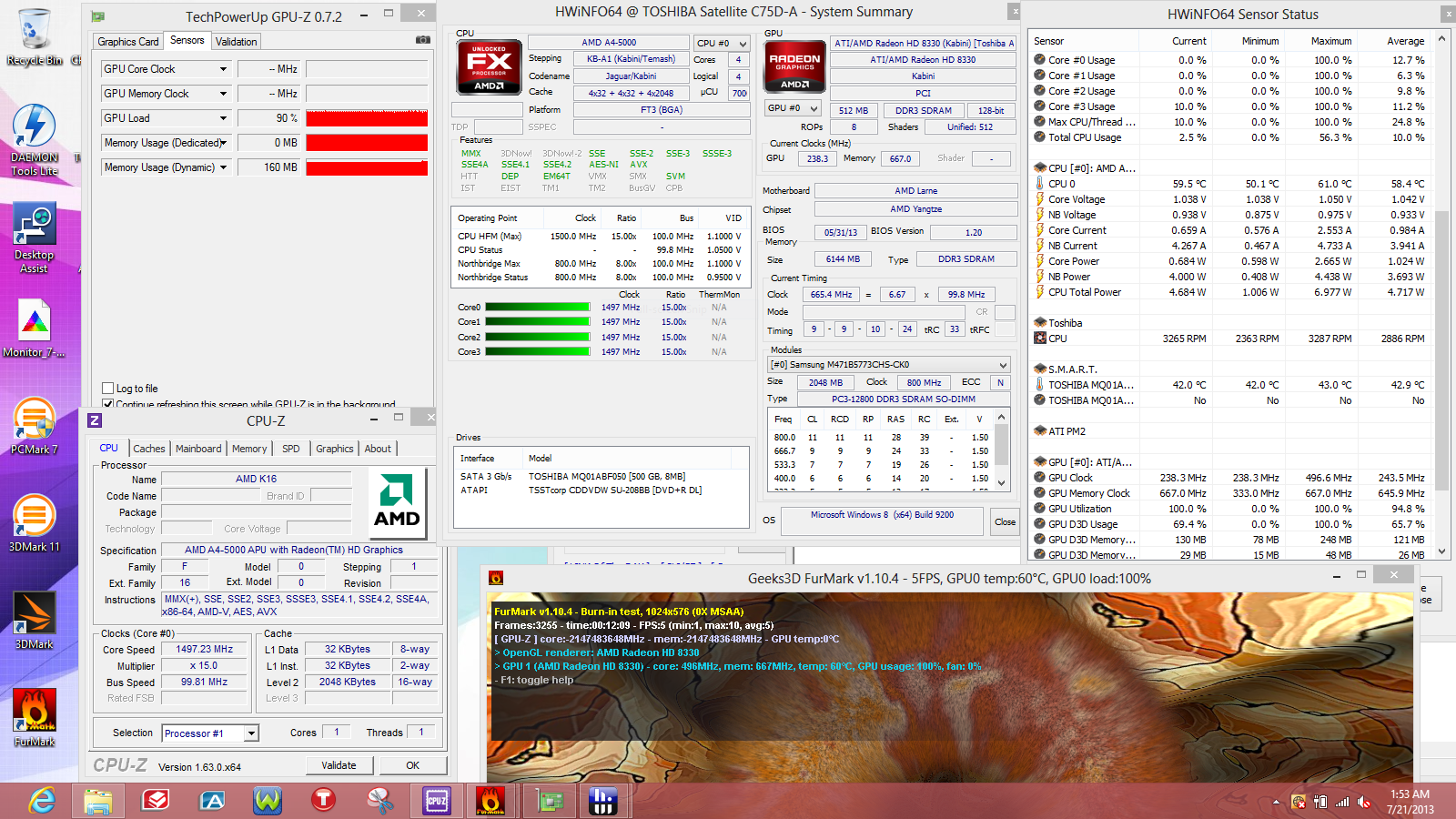Switch to CPU-Z taskbar icon

pyautogui.click(x=436, y=801)
